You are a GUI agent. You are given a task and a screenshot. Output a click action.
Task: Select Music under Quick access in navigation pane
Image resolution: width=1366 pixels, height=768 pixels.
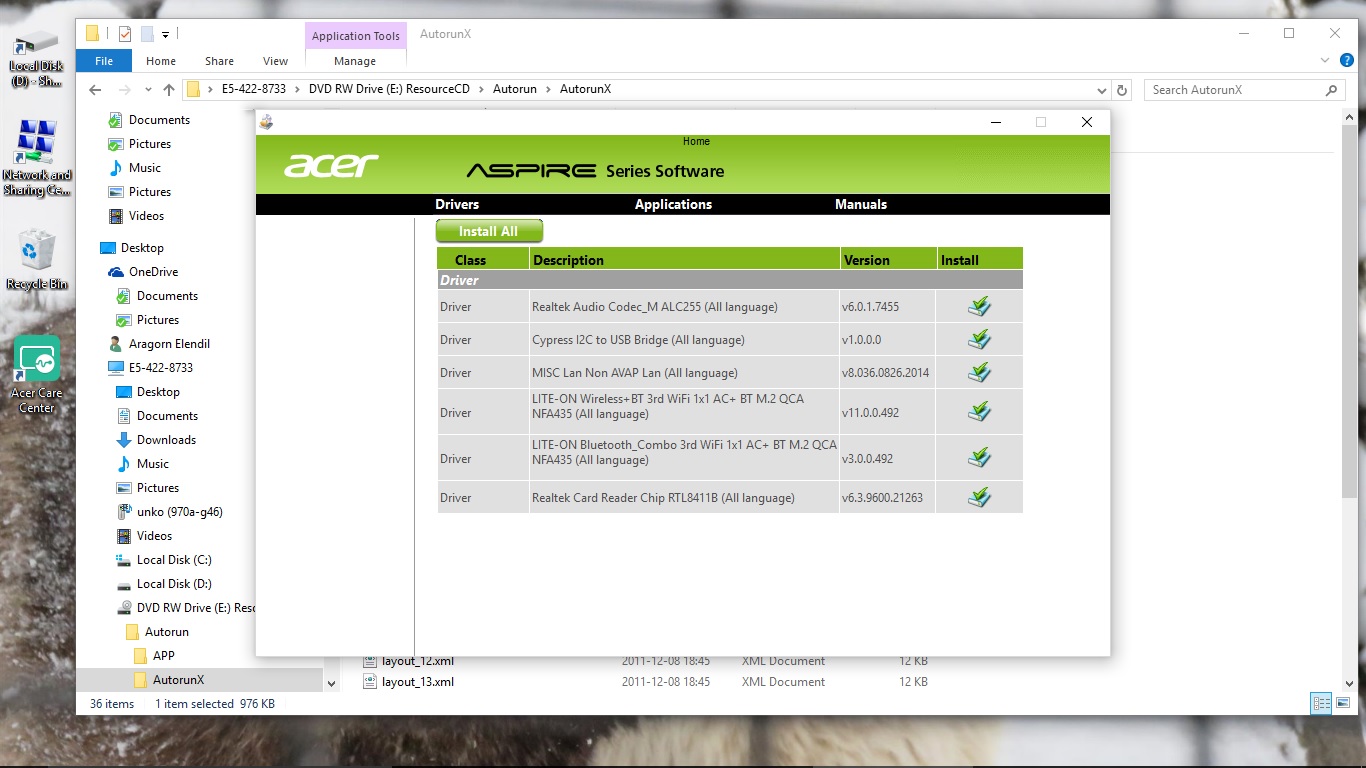[x=145, y=168]
